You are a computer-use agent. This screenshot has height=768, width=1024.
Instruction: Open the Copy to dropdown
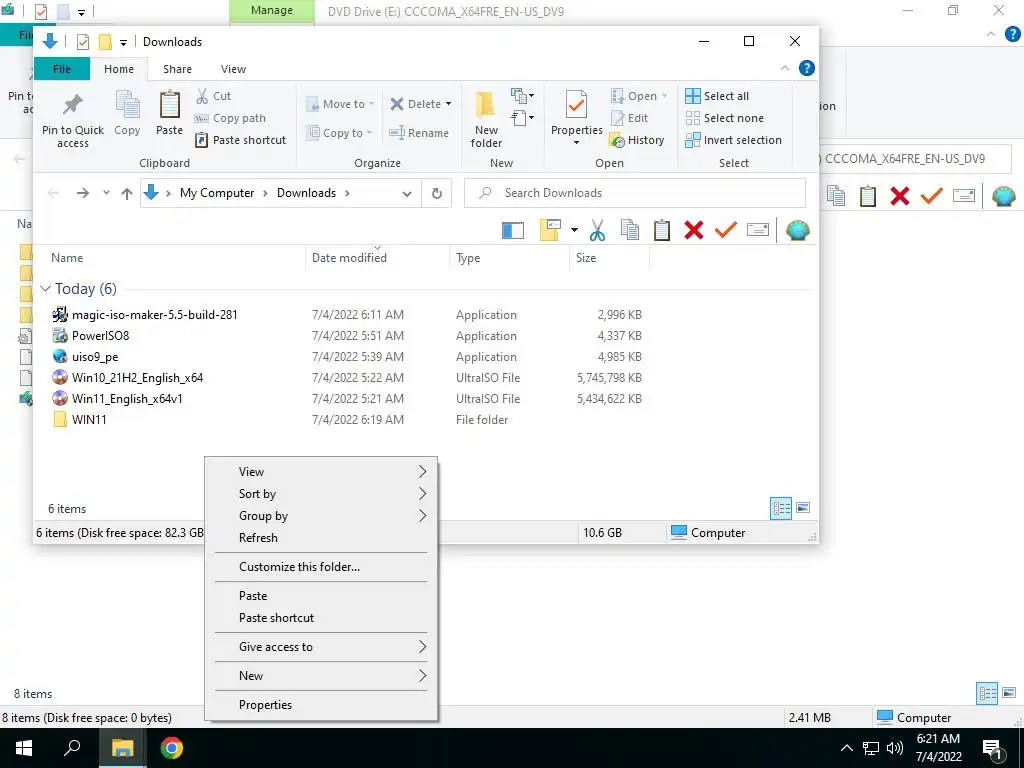click(x=339, y=133)
